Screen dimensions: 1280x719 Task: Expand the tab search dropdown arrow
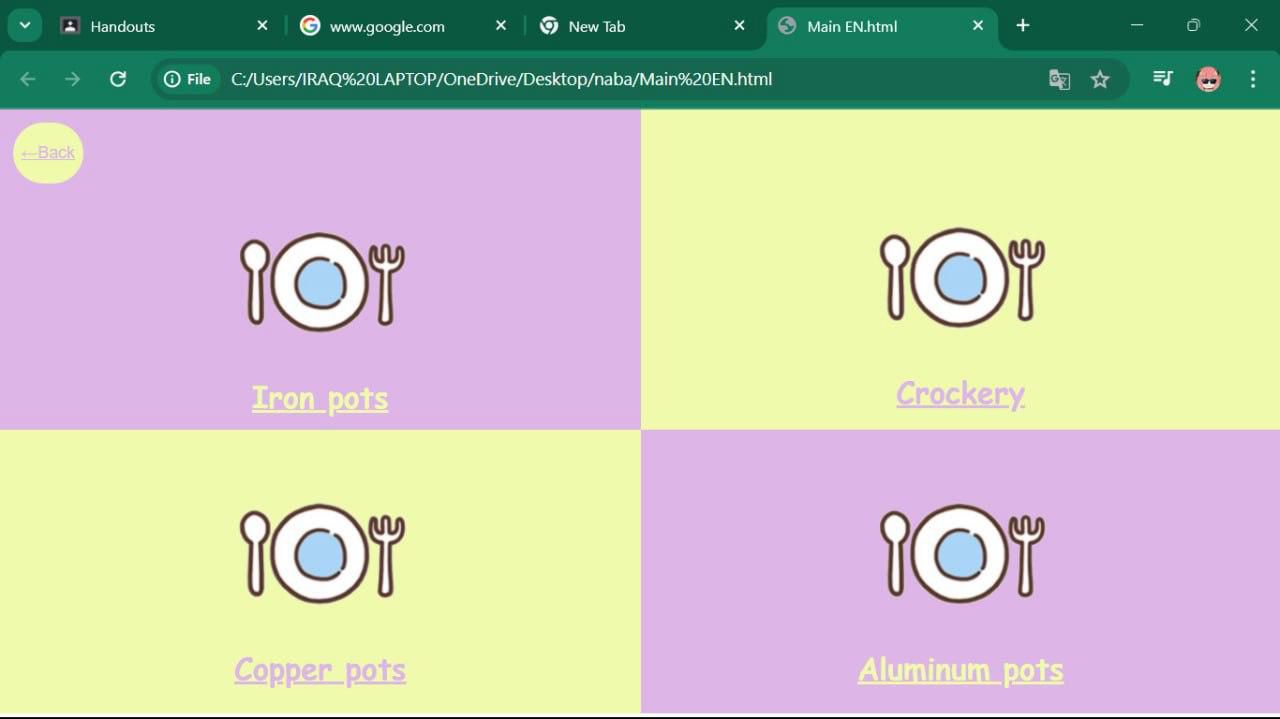[24, 26]
